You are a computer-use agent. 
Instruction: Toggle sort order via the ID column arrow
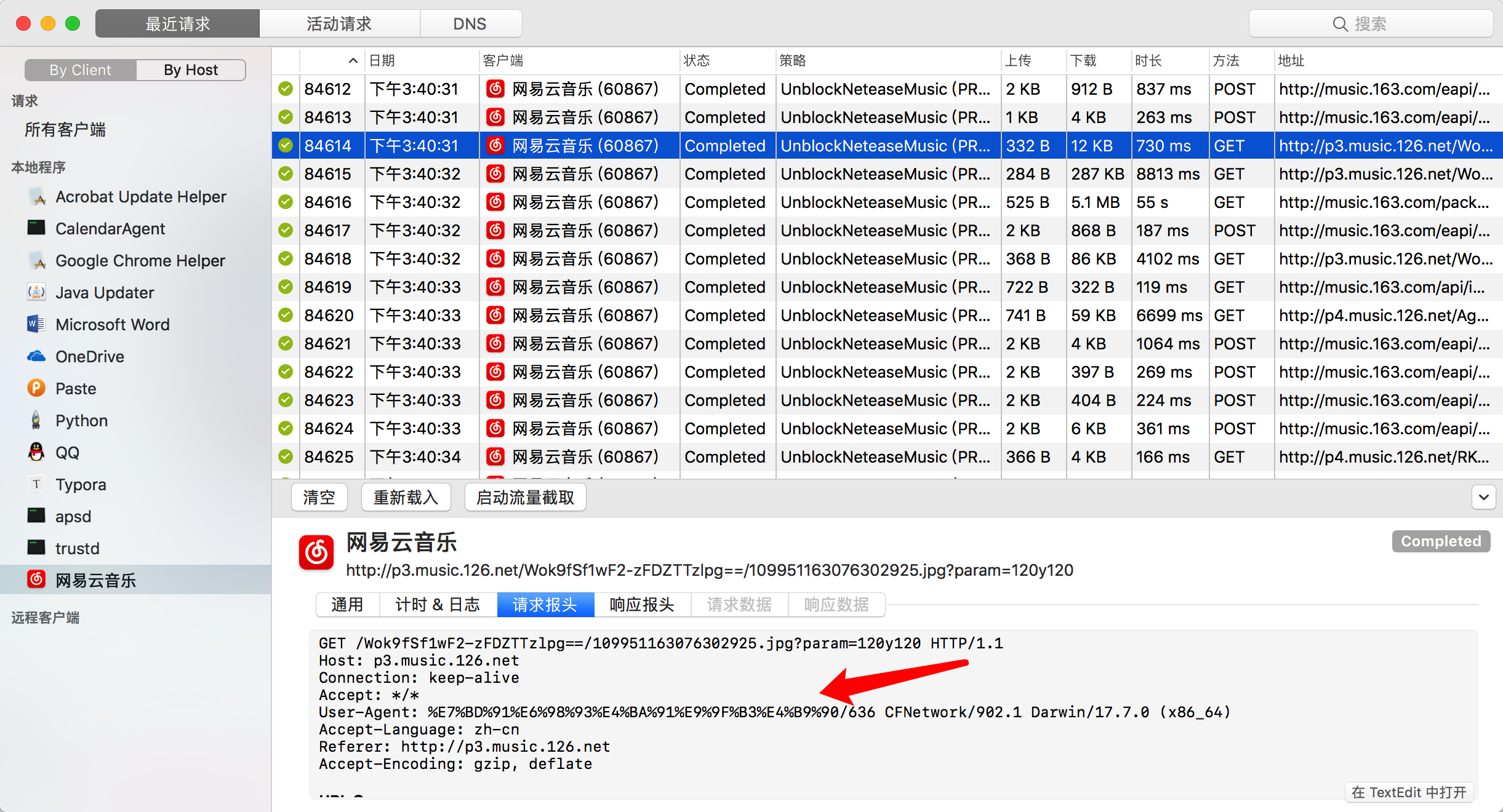tap(353, 60)
